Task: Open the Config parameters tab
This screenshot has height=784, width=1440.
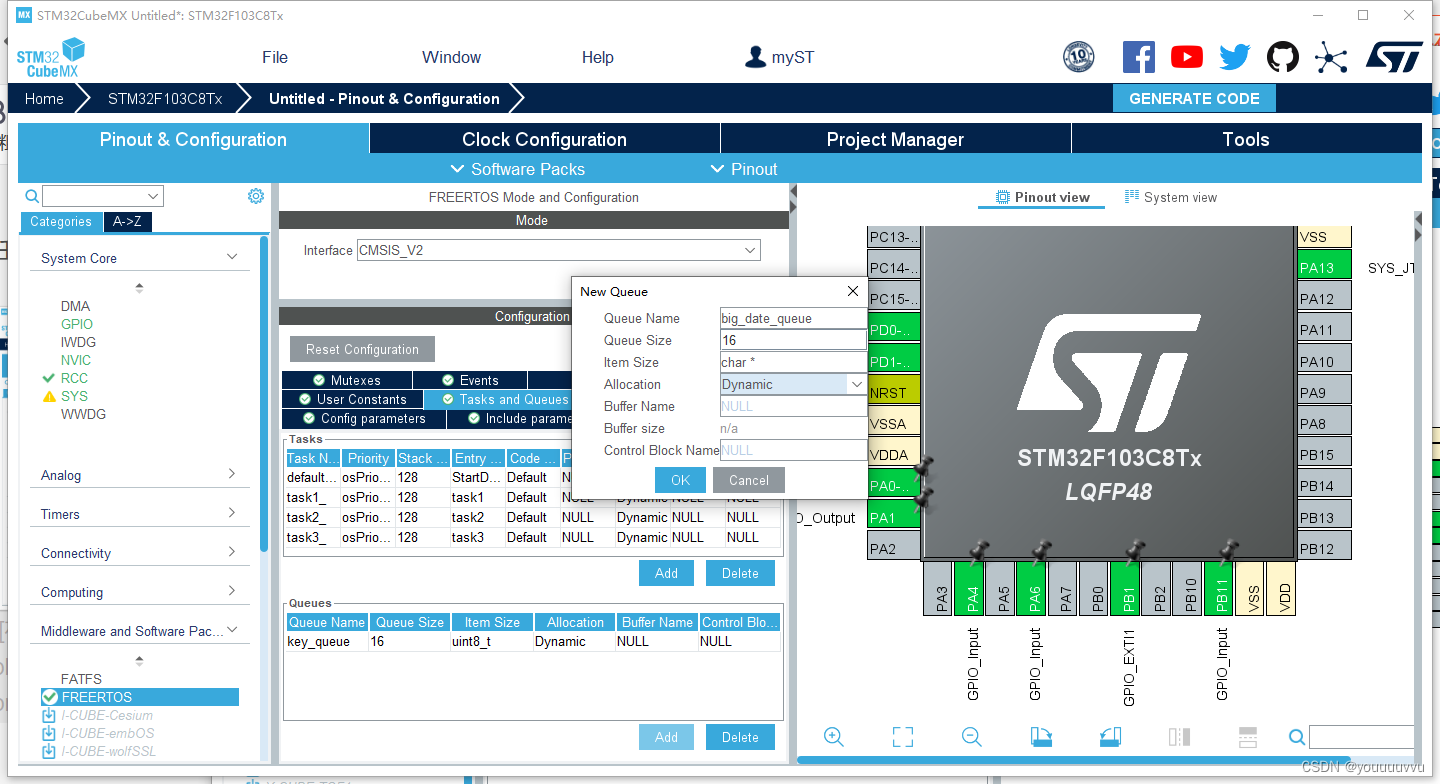Action: (x=363, y=418)
